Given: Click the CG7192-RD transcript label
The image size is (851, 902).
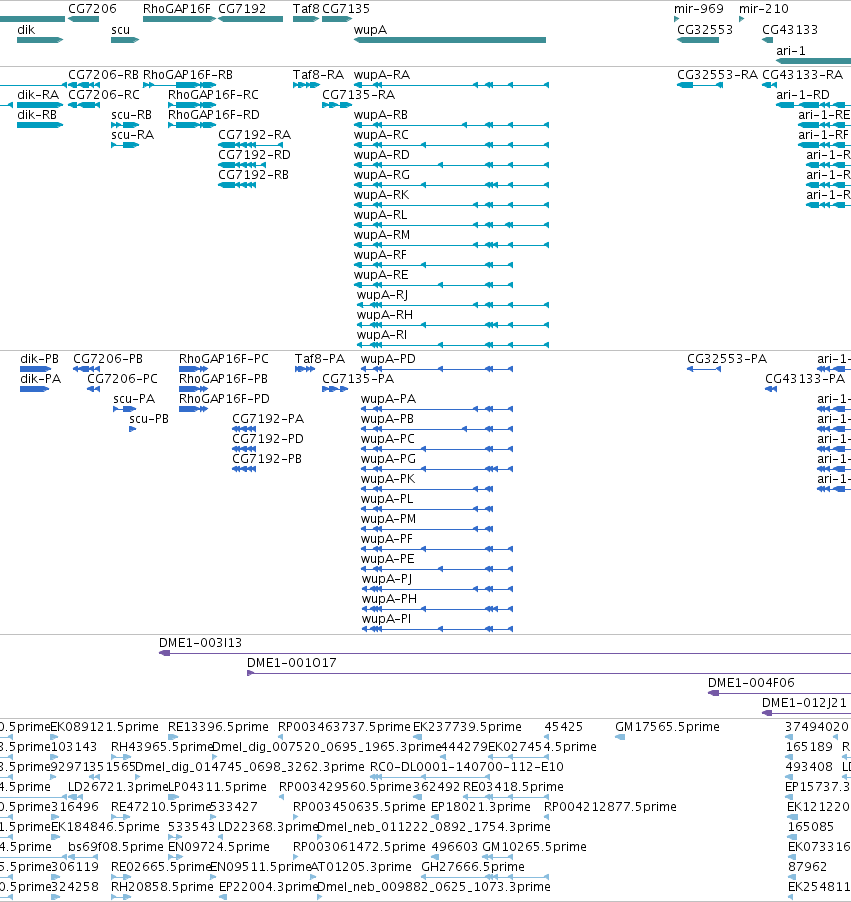Looking at the screenshot, I should pyautogui.click(x=254, y=155).
